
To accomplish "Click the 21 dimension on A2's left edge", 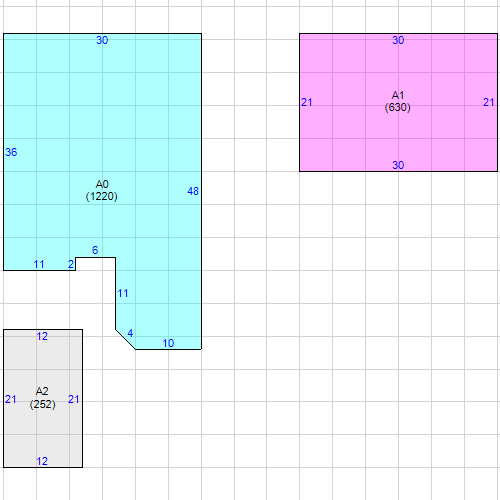I will 11,399.
